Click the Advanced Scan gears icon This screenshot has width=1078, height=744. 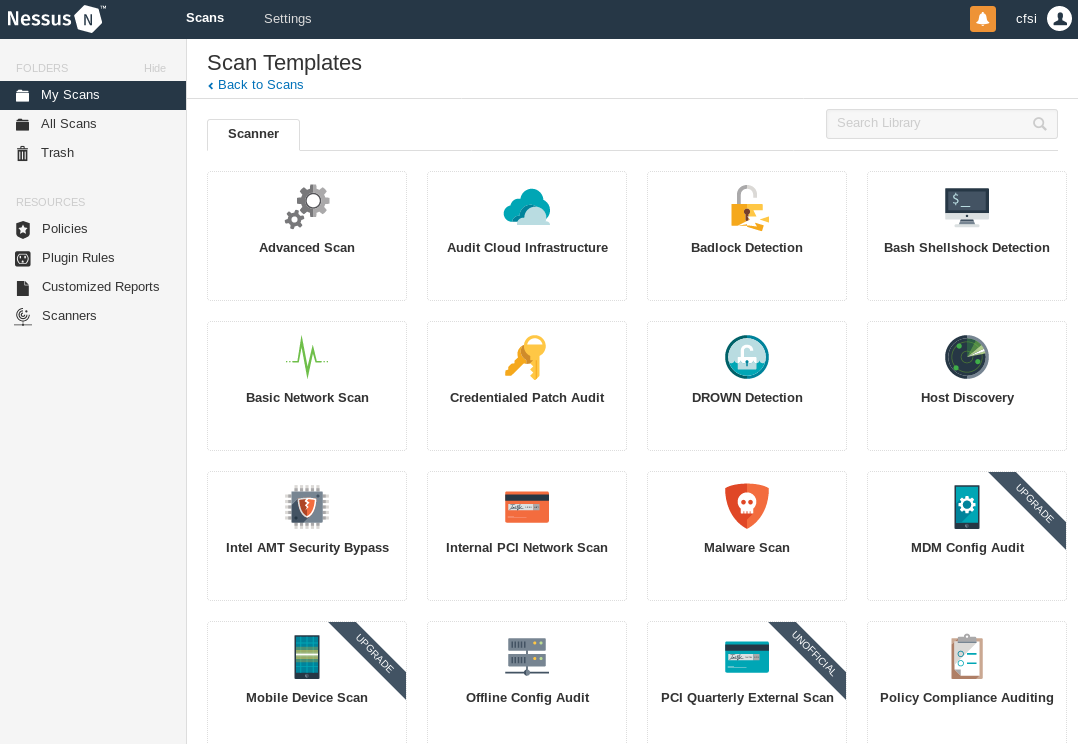(307, 206)
